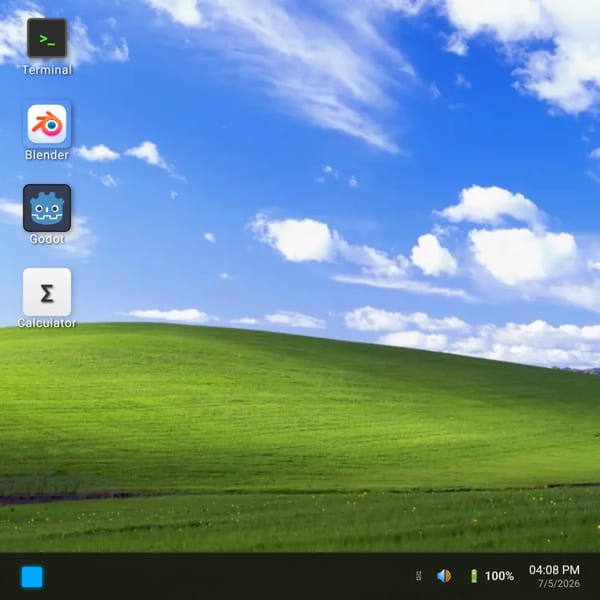Click the 100% battery percentage

(x=499, y=576)
